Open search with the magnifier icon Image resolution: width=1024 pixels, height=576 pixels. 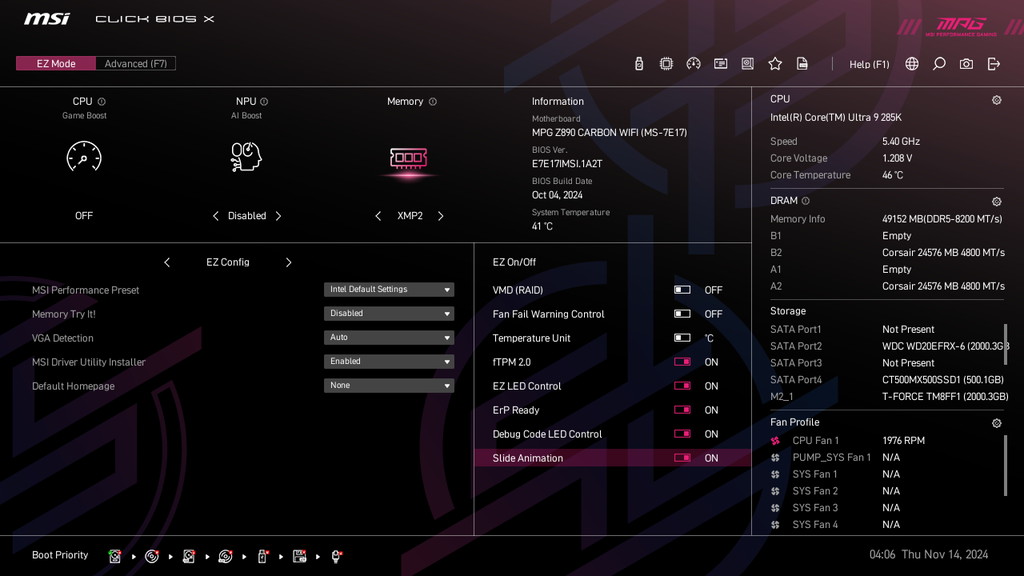pos(939,63)
